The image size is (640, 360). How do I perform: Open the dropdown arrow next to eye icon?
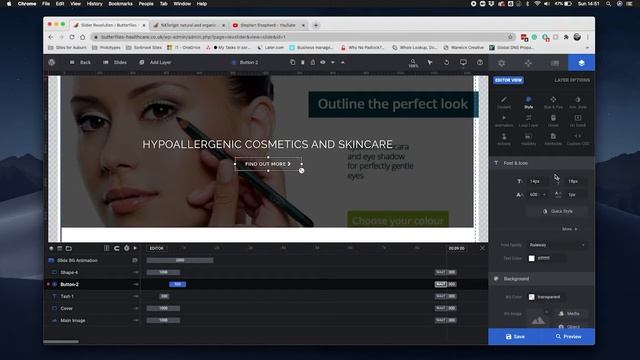click(333, 62)
